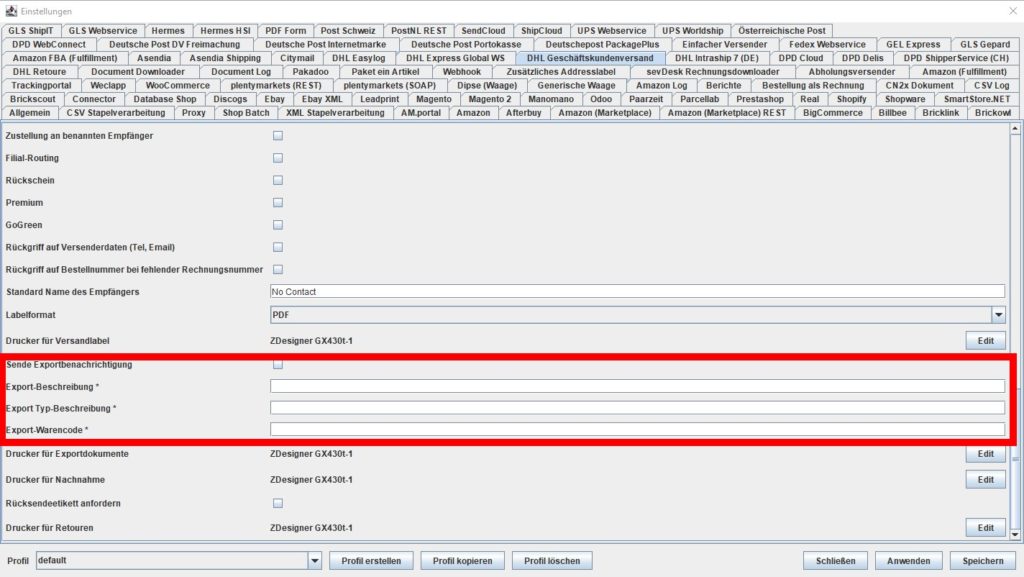The width and height of the screenshot is (1024, 577).
Task: Switch to the Hermes HSI tab
Action: [x=225, y=31]
